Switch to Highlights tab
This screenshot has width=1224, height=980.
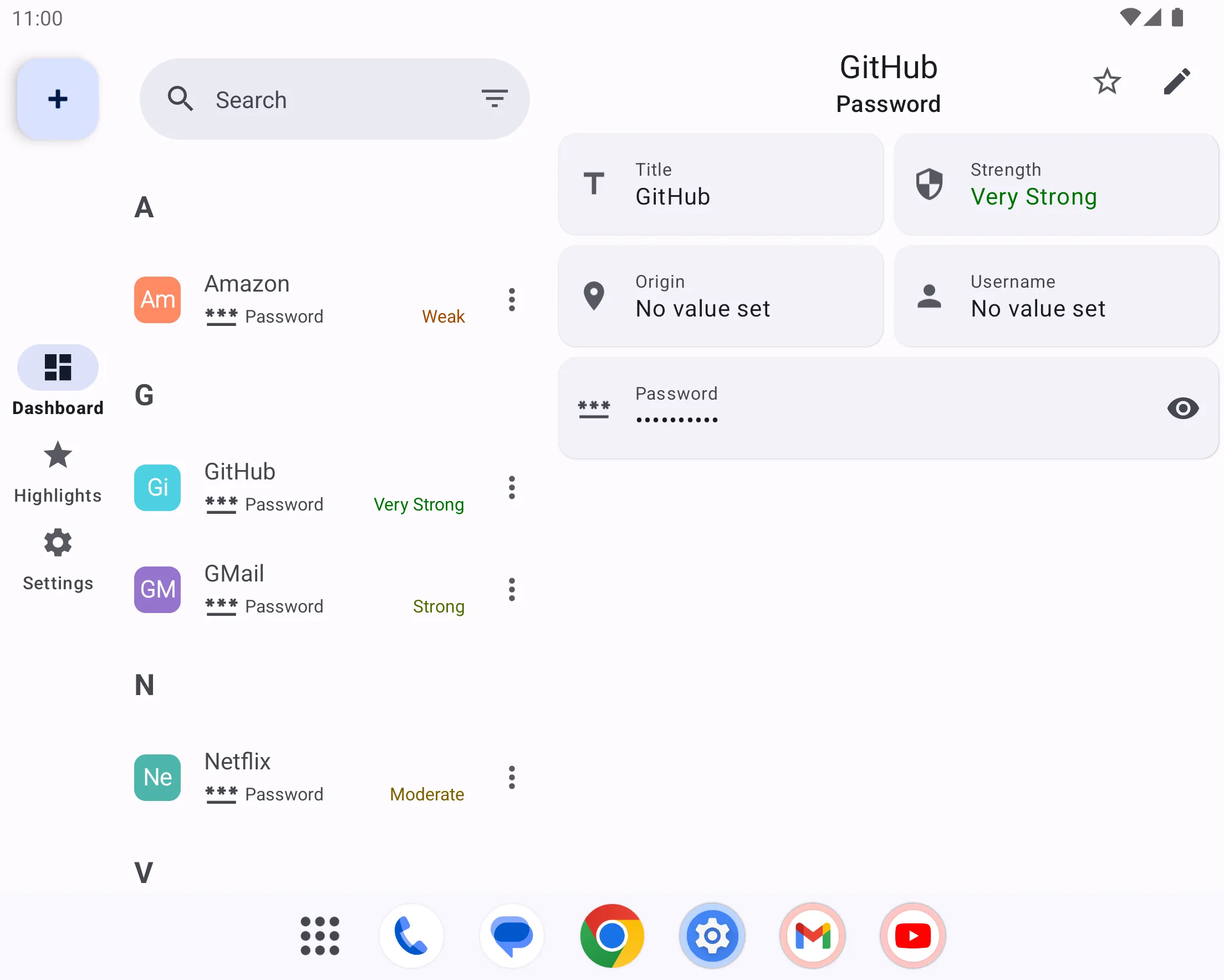[x=58, y=472]
